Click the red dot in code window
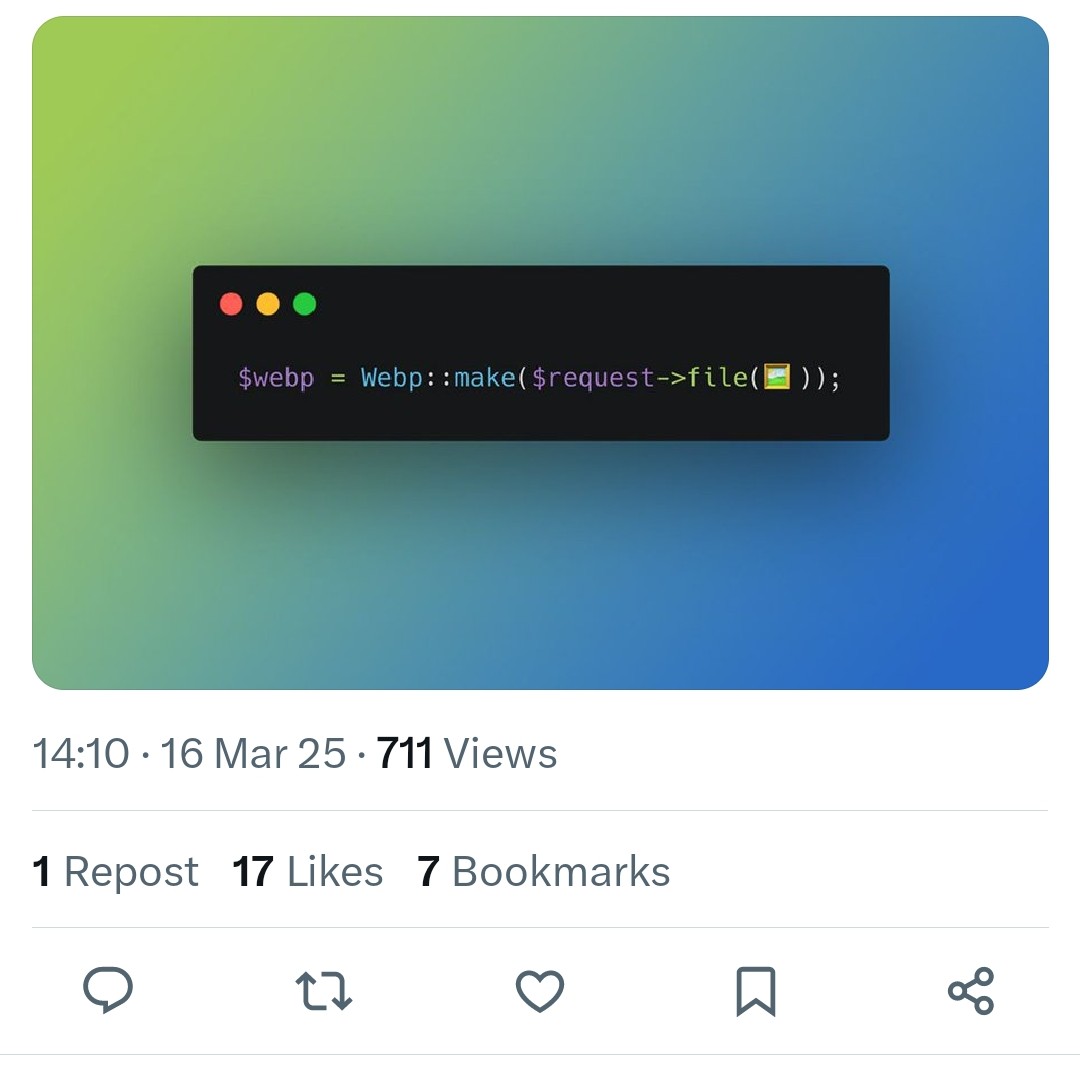The height and width of the screenshot is (1080, 1080). (x=231, y=304)
